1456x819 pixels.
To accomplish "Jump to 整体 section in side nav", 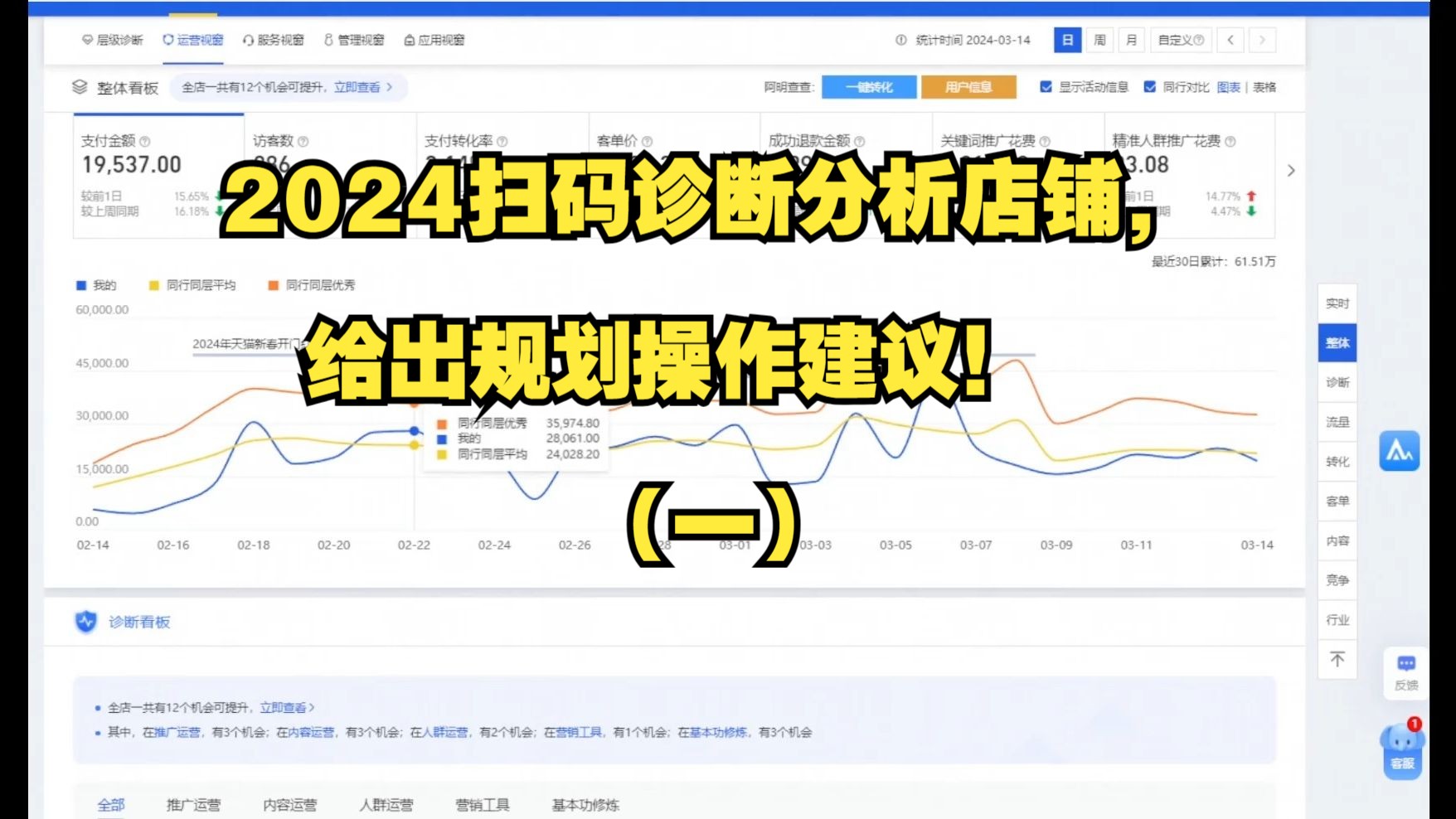I will pyautogui.click(x=1337, y=342).
